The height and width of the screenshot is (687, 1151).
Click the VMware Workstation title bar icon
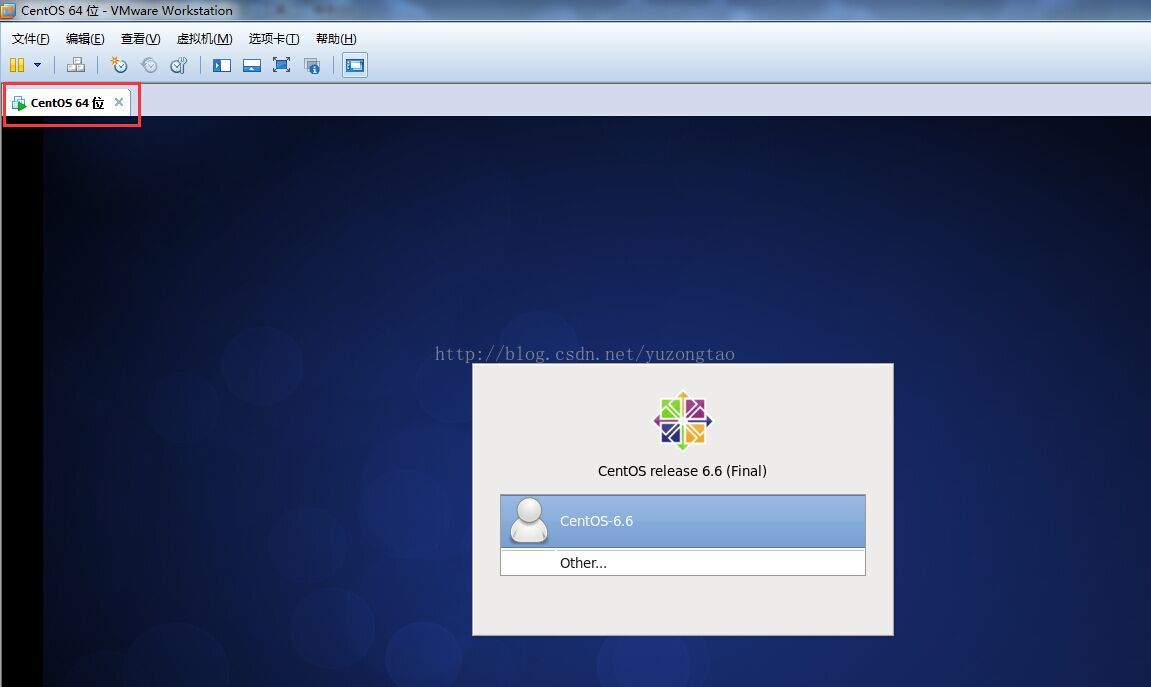8,10
